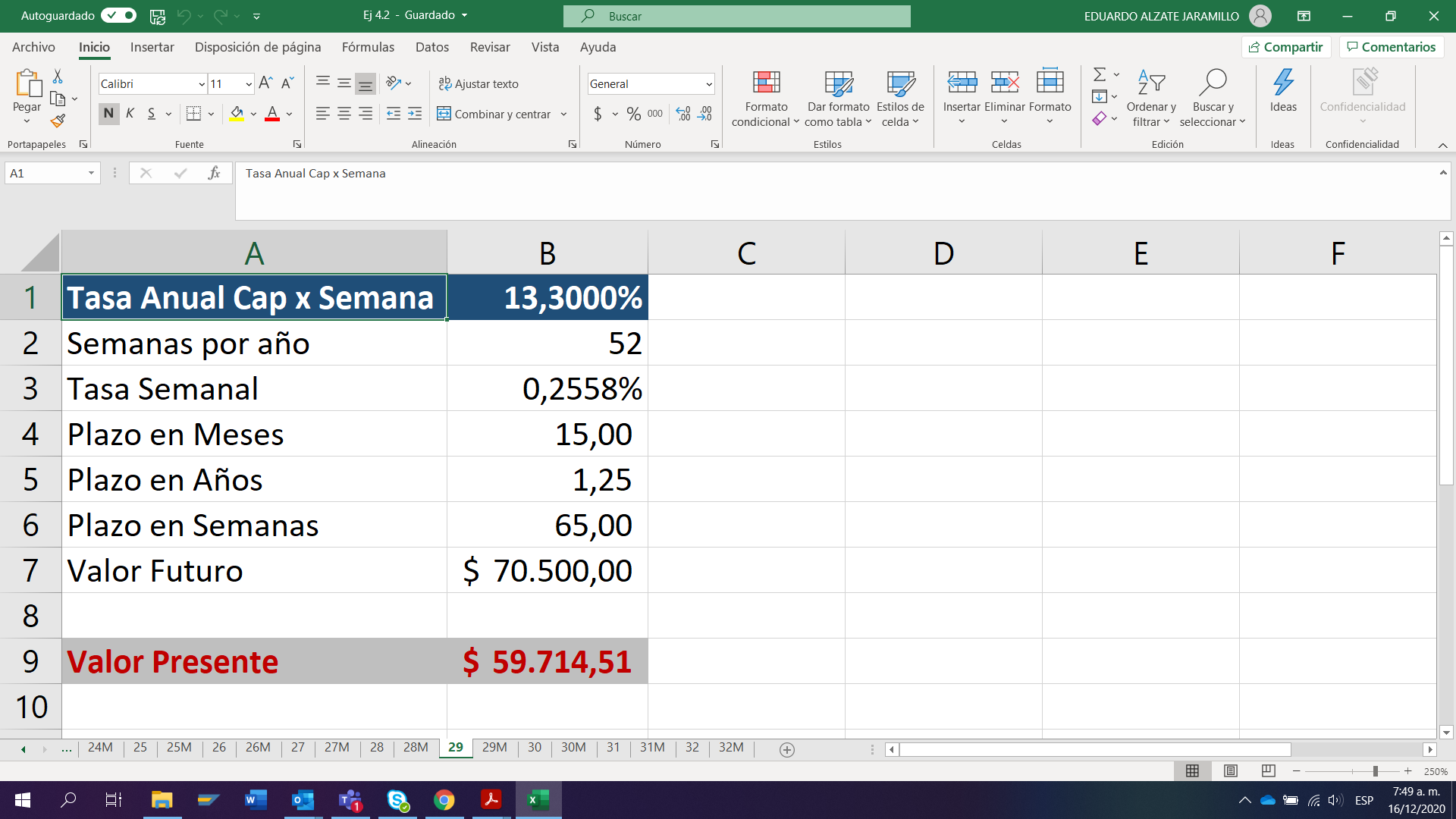The width and height of the screenshot is (1456, 819).
Task: Toggle the Autoguardado switch off
Action: pos(118,15)
